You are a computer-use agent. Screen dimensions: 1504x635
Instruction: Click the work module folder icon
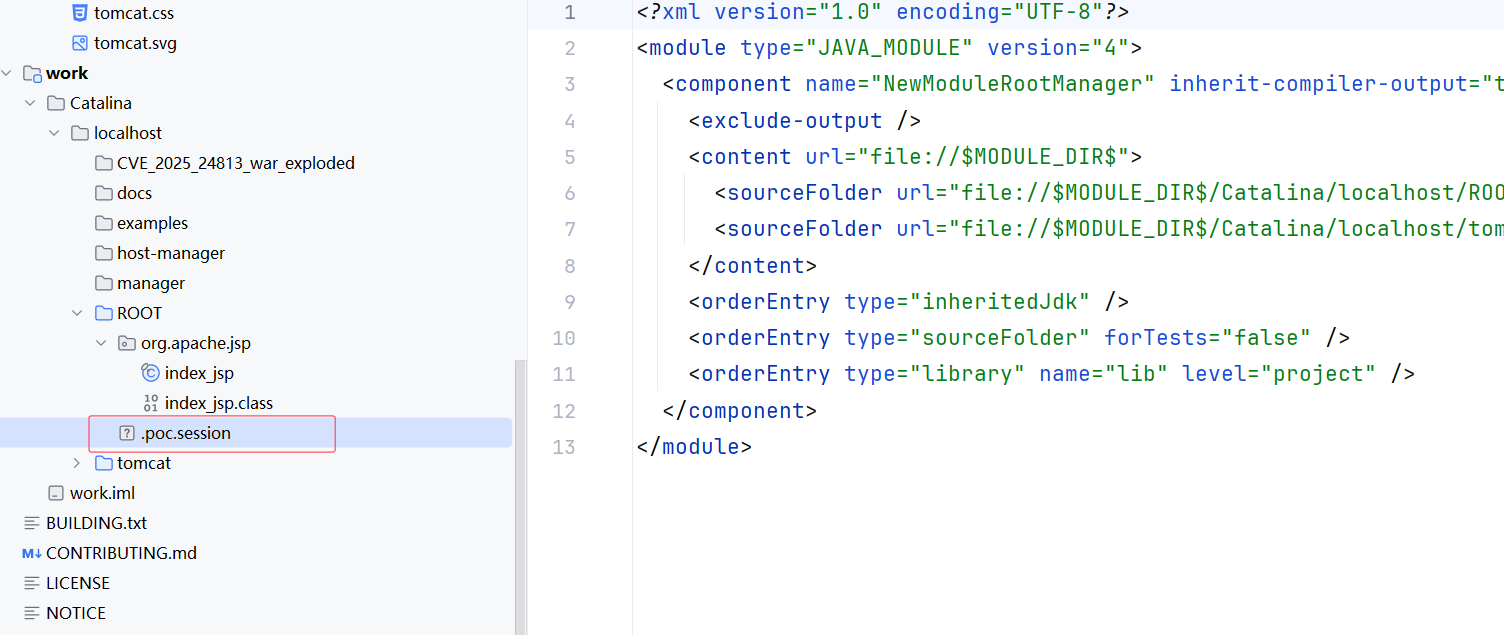pos(32,74)
